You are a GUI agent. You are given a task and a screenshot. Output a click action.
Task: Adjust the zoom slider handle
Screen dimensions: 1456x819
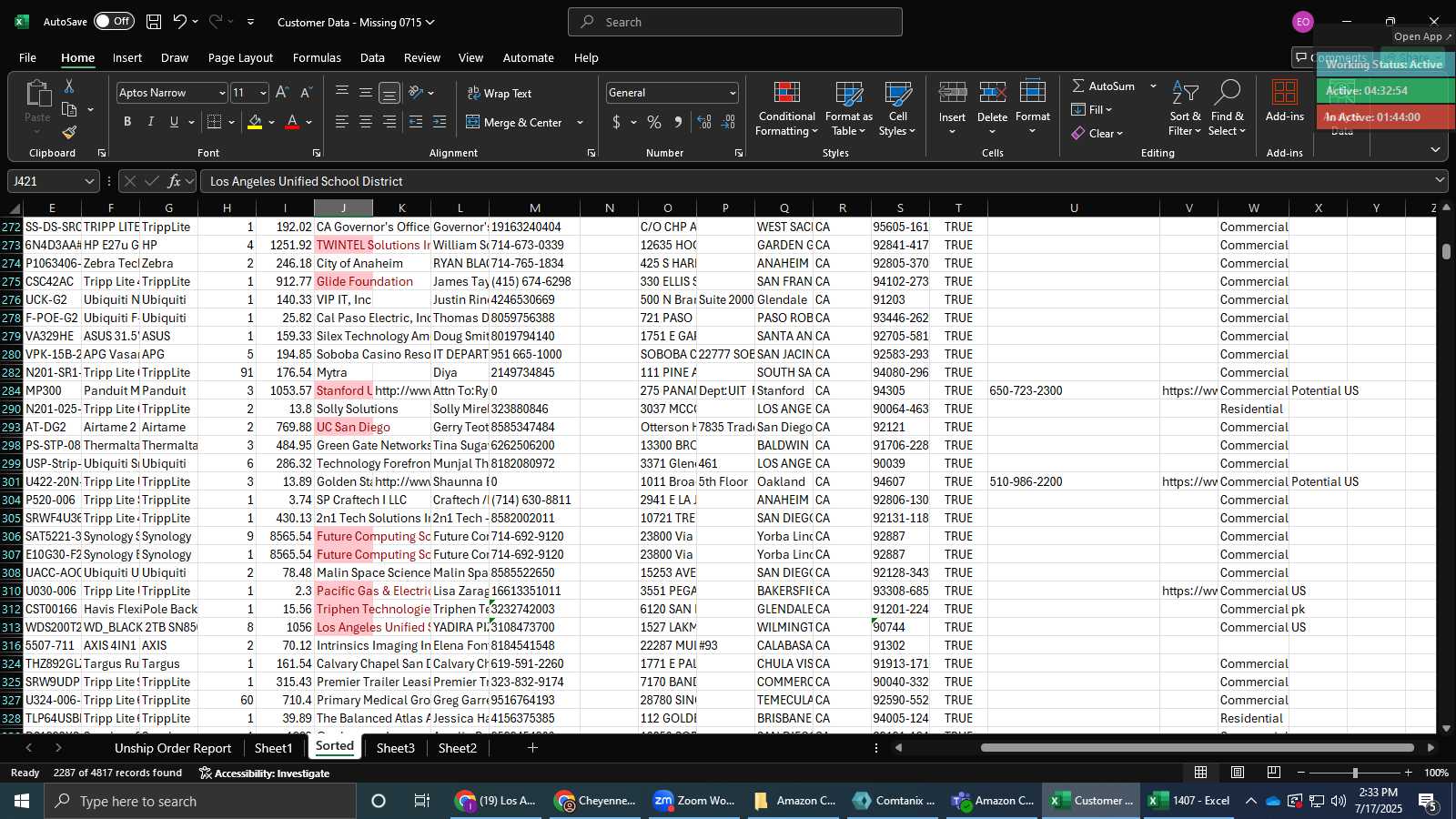coord(1355,773)
